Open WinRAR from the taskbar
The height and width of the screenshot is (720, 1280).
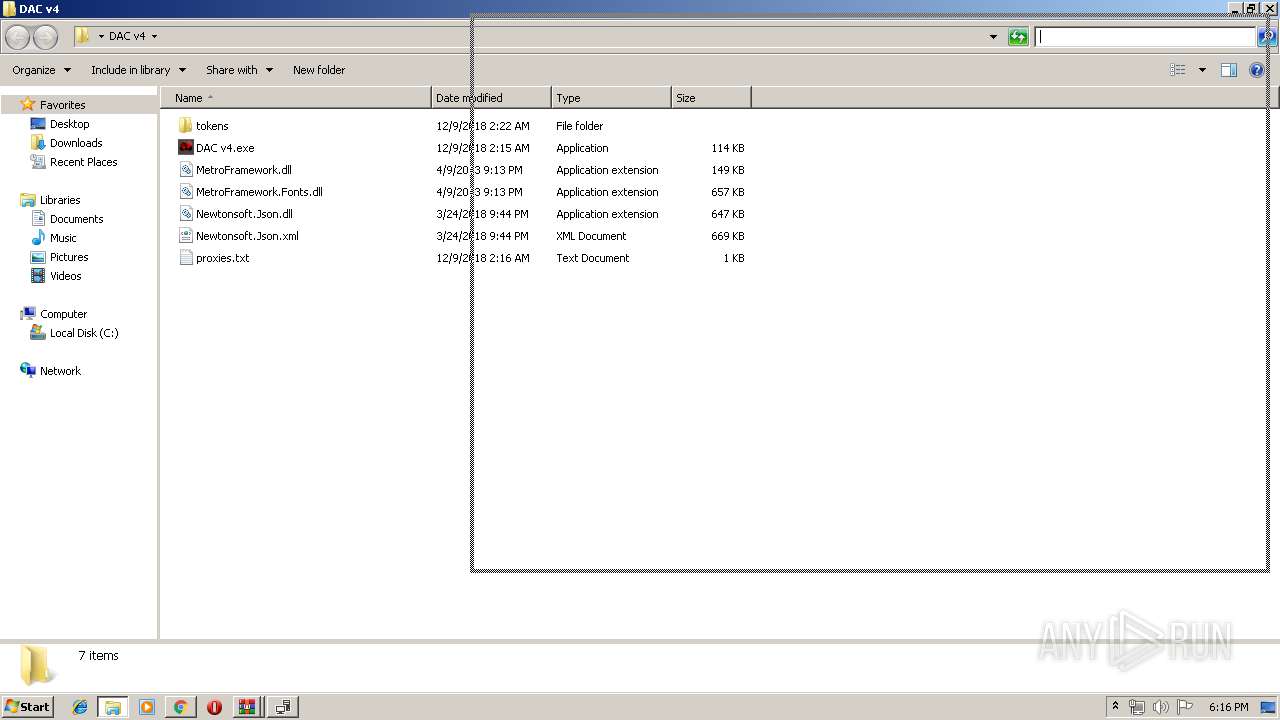point(247,707)
